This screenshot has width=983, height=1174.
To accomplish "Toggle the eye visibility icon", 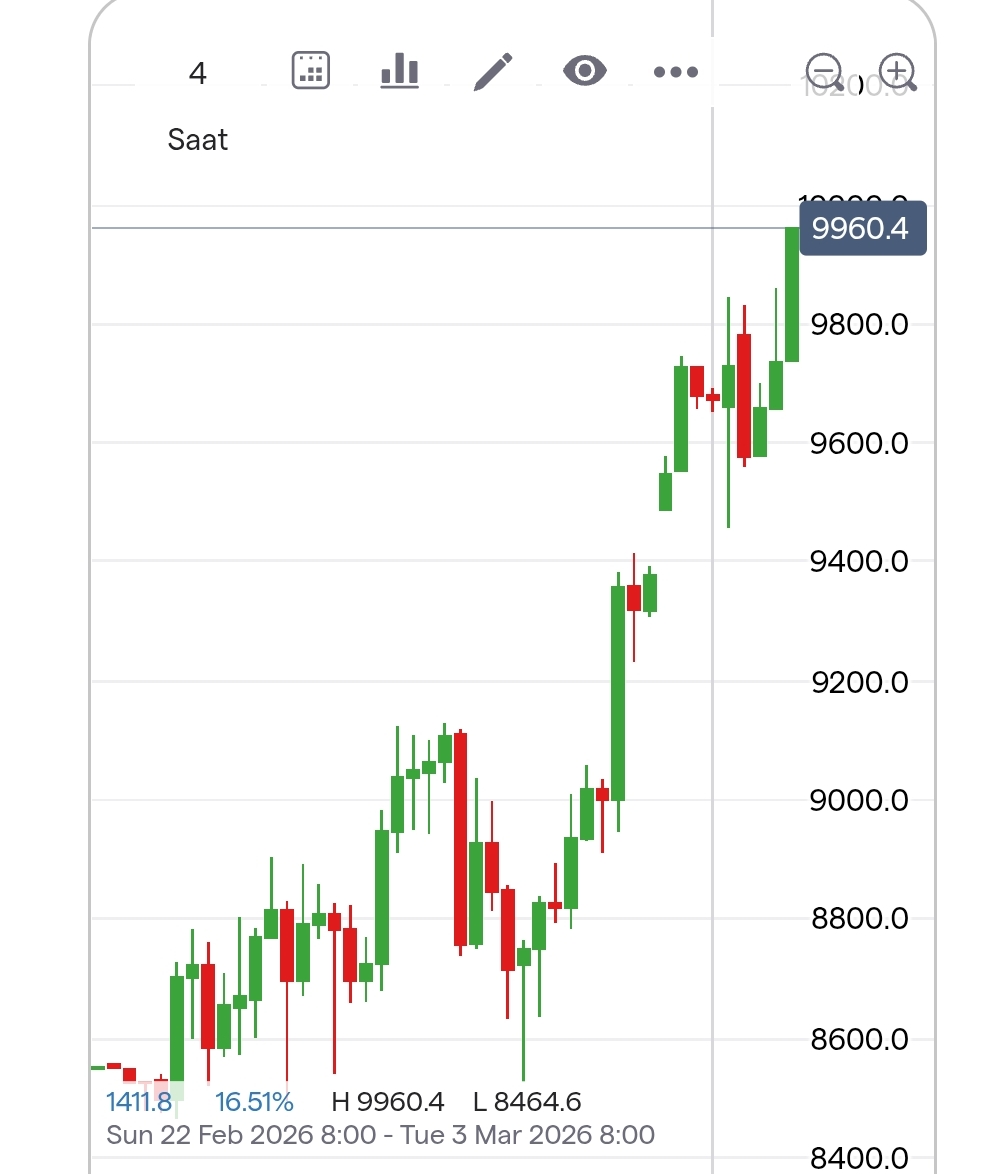I will [x=585, y=71].
